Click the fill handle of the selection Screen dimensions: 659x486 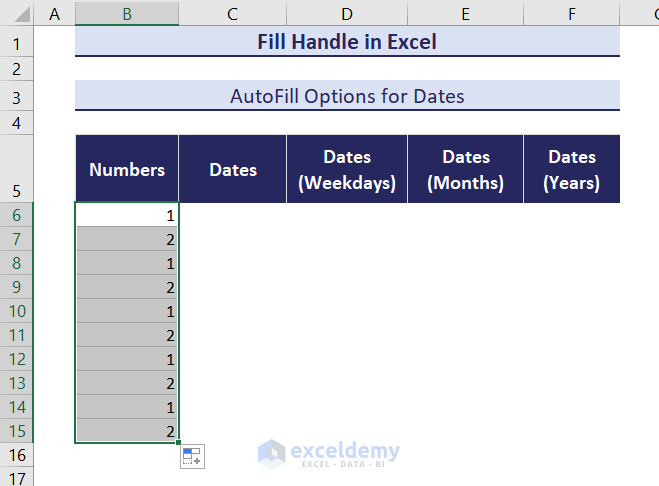179,442
